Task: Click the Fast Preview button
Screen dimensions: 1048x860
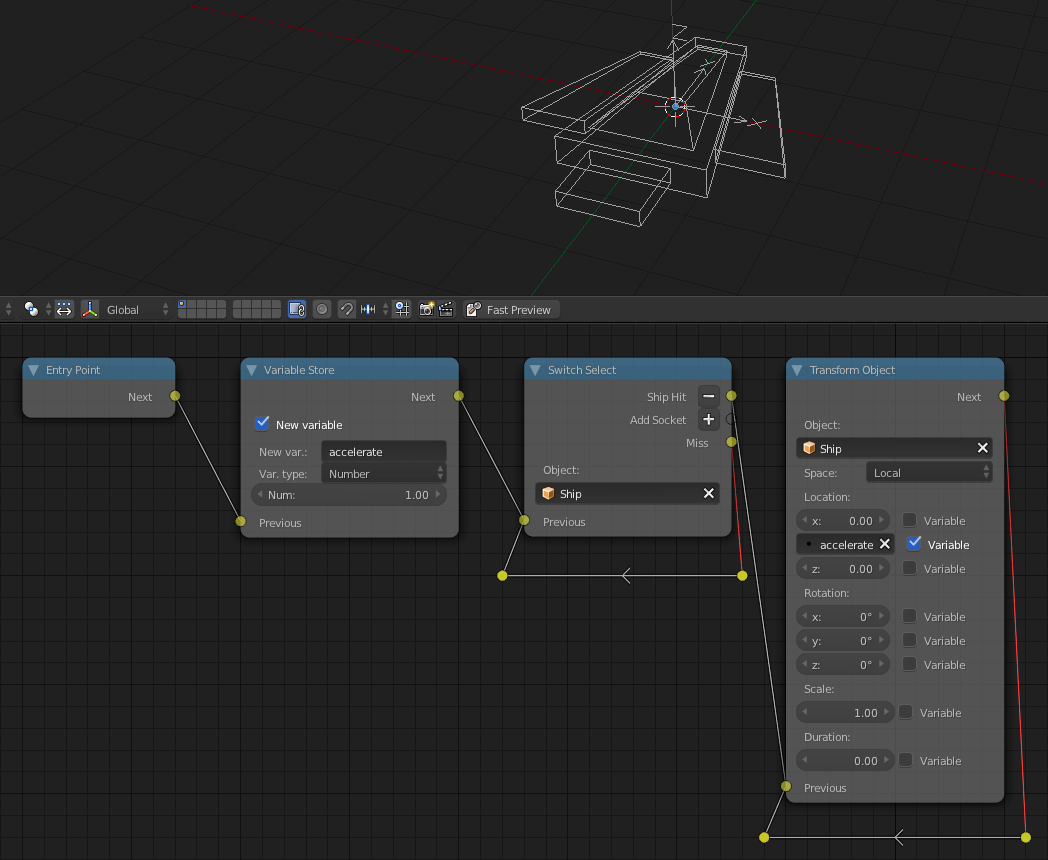Action: coord(510,310)
